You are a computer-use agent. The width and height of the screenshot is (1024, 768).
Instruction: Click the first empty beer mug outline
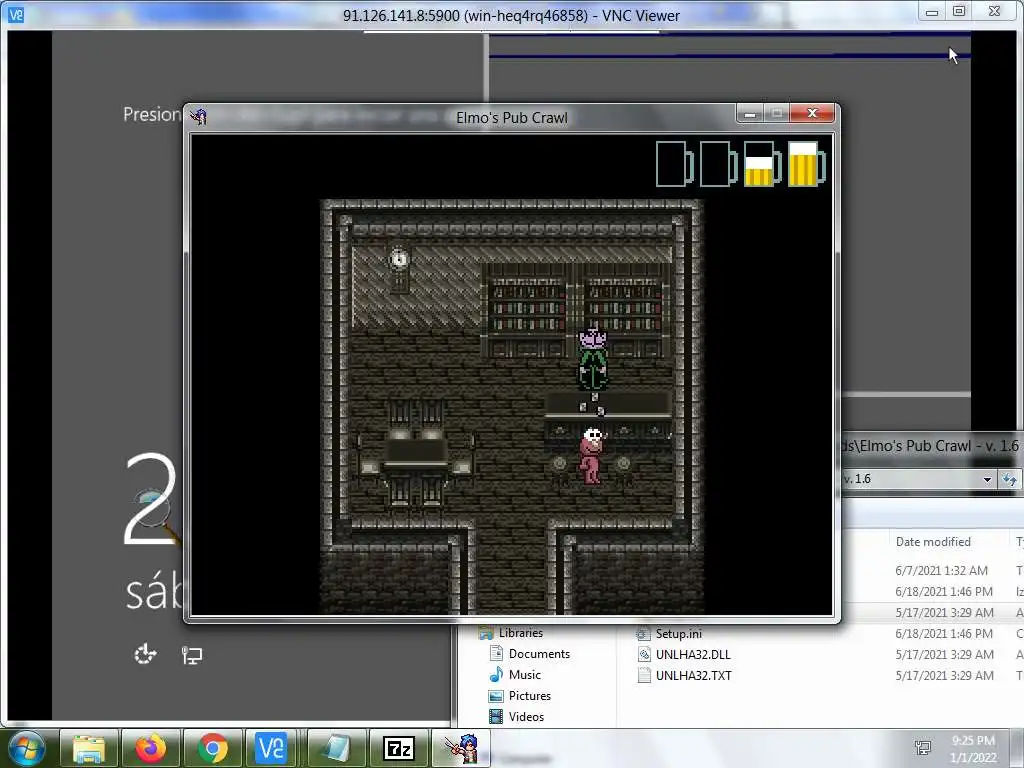point(675,164)
